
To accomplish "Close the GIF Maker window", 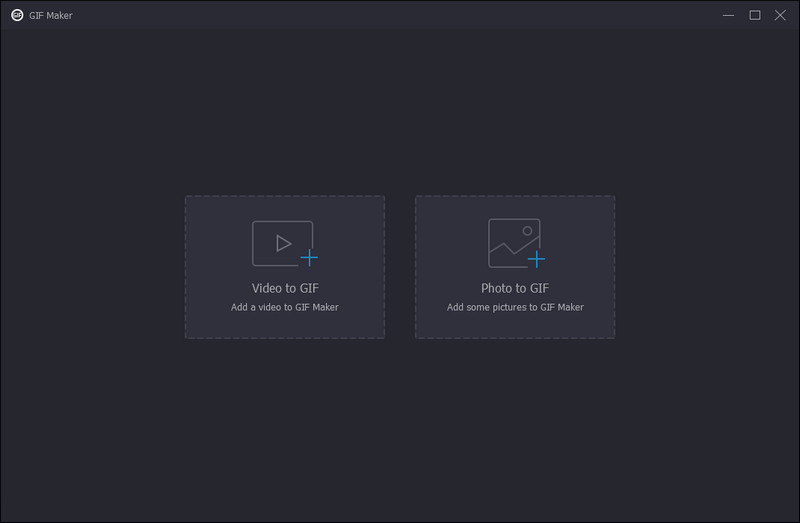I will point(780,15).
